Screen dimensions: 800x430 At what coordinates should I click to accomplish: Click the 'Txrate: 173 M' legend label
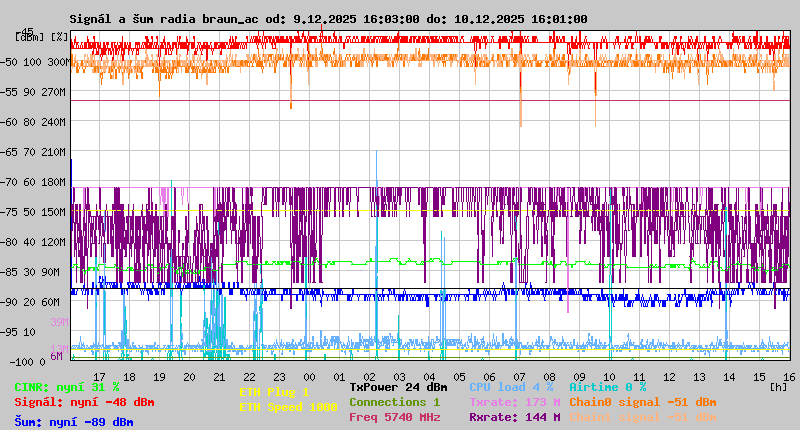point(515,402)
